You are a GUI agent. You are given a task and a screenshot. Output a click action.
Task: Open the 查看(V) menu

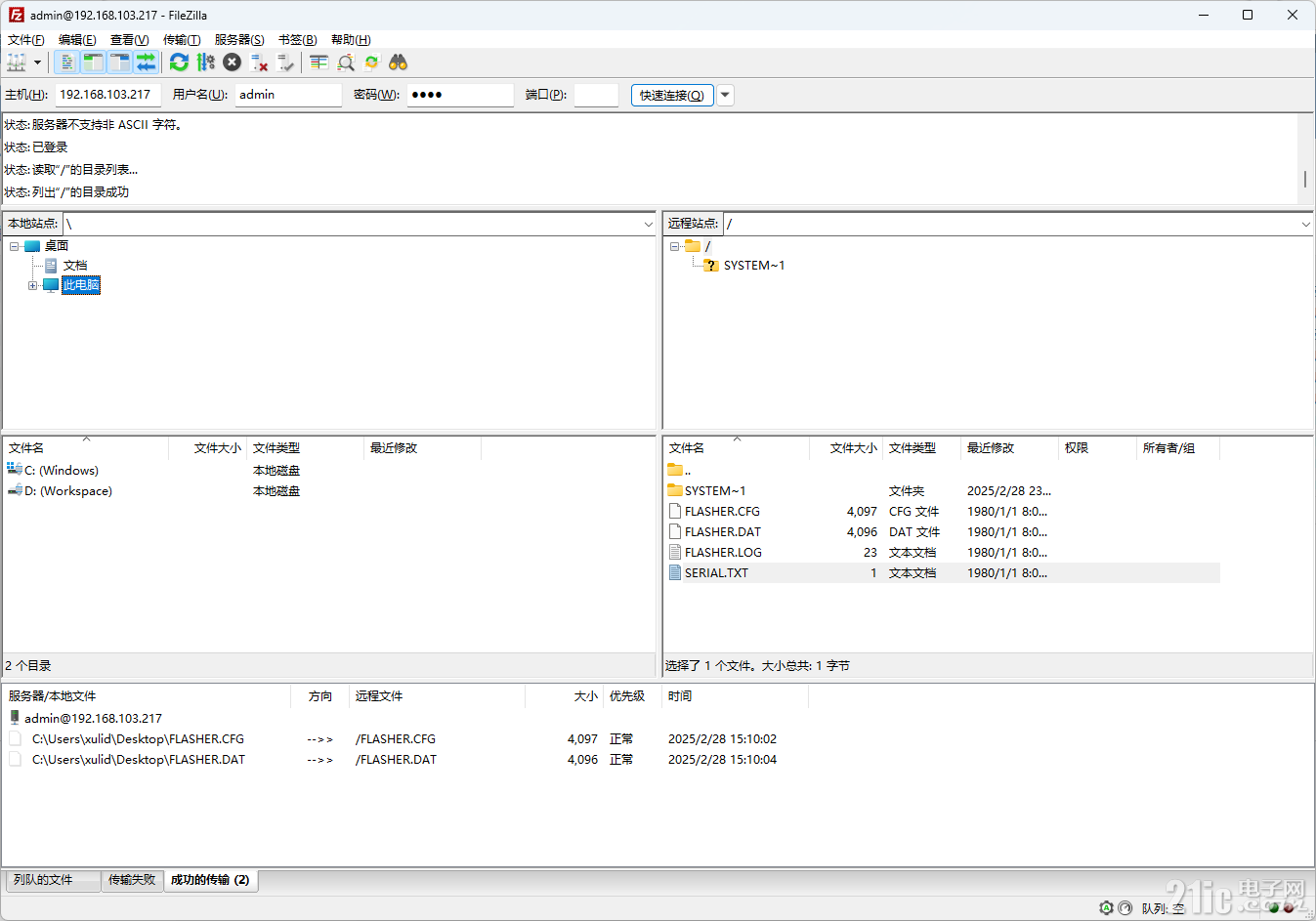click(130, 40)
